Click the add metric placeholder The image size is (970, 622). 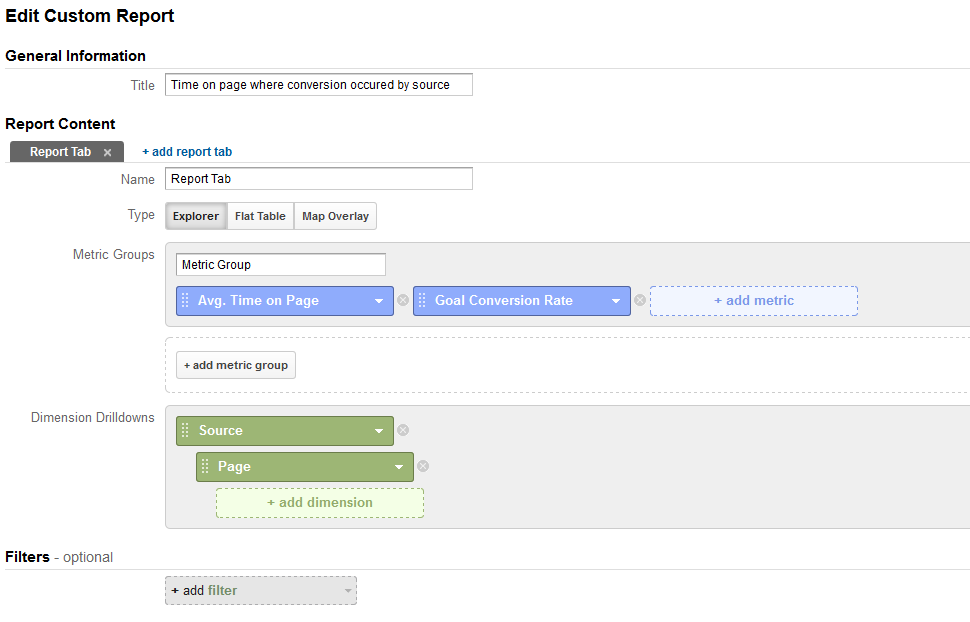click(753, 300)
